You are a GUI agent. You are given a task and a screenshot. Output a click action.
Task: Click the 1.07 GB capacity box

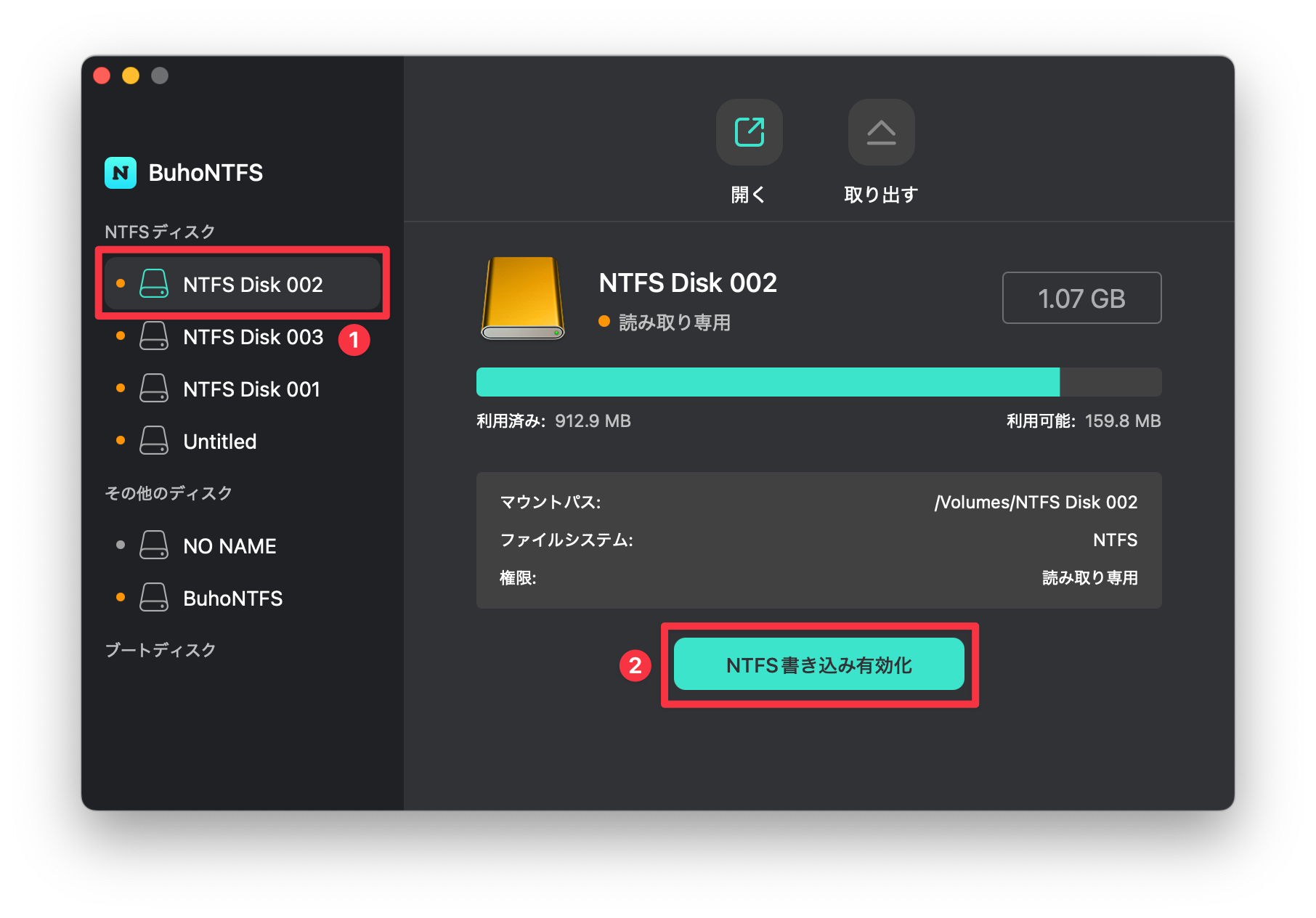[1081, 298]
